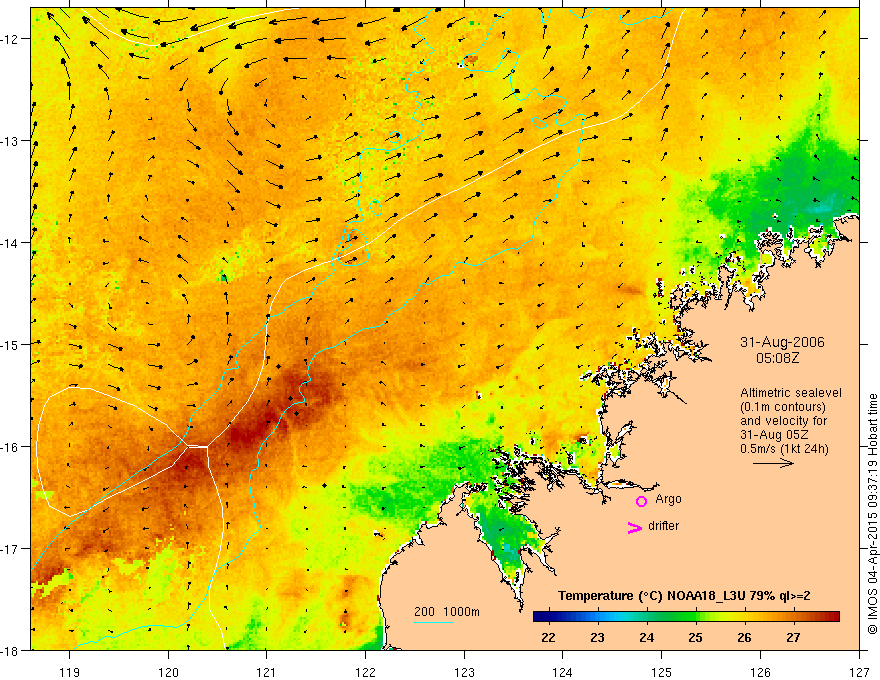This screenshot has width=880, height=680.
Task: Click the '31-Aug 05Z' text
Action: 774,435
